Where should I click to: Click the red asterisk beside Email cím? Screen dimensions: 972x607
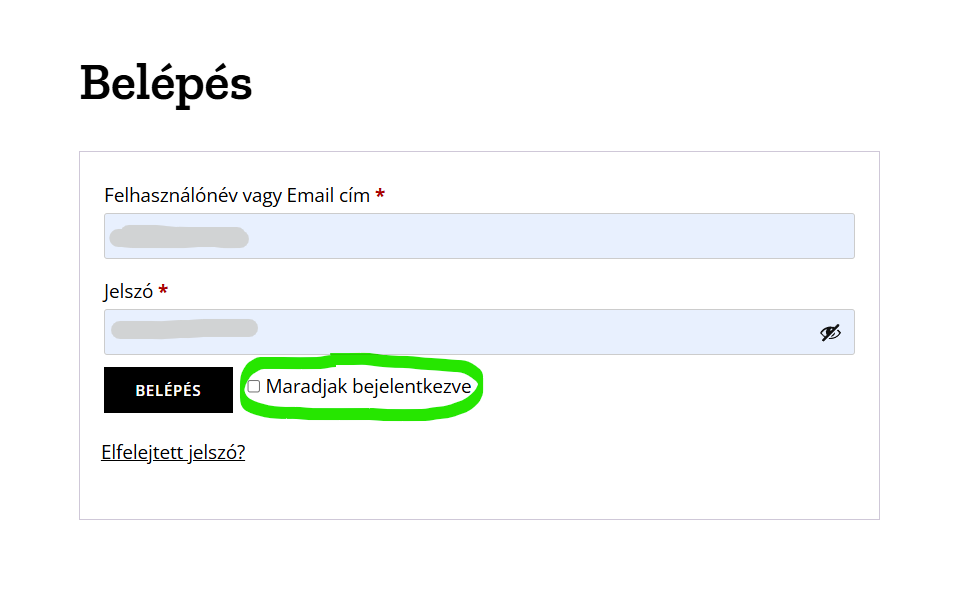tap(380, 195)
